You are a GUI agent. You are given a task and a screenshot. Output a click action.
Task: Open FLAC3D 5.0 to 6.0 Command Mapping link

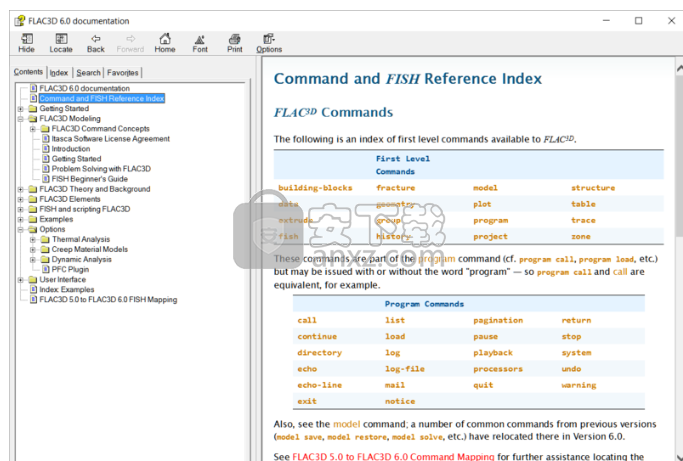393,456
